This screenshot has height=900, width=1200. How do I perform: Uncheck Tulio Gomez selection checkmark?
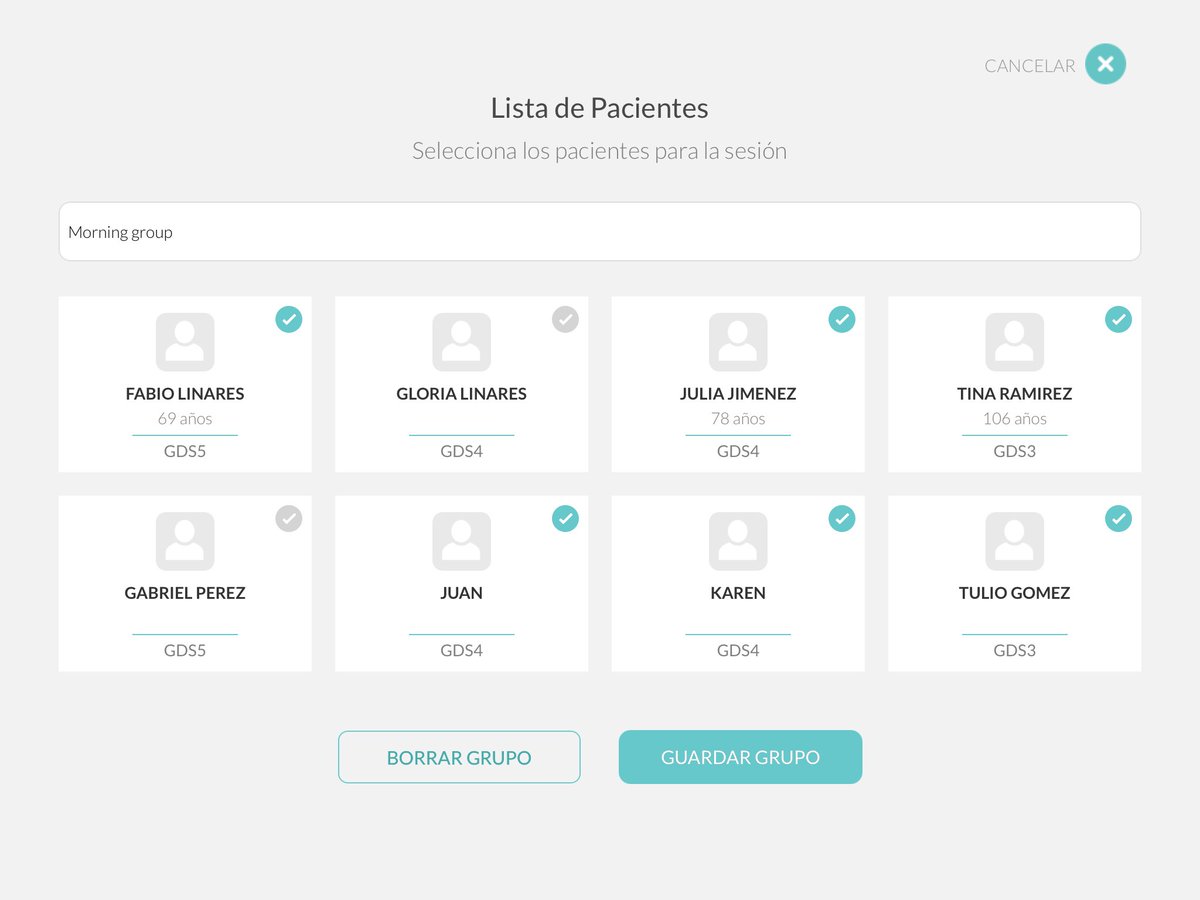coord(1118,518)
